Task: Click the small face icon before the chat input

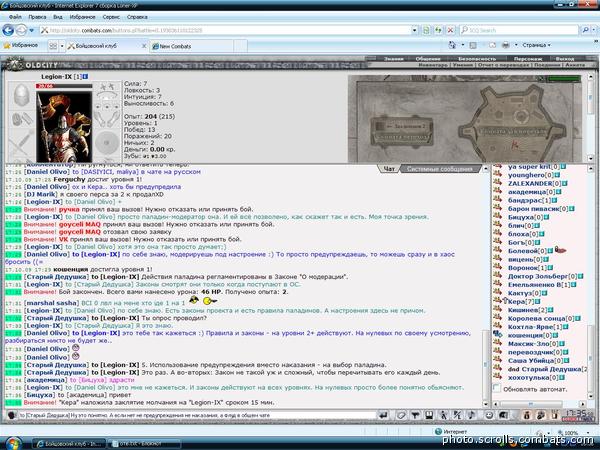Action: (x=11, y=415)
